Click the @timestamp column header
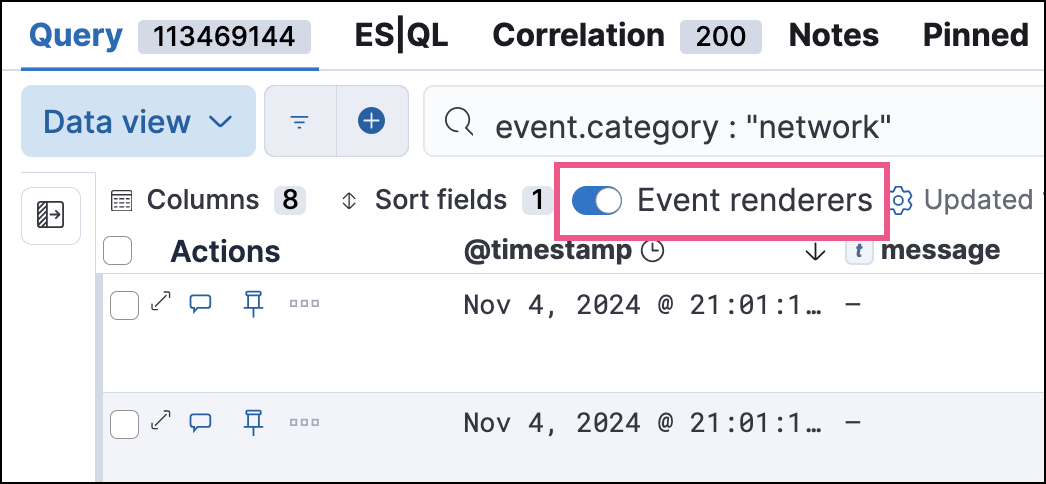Image resolution: width=1046 pixels, height=484 pixels. pos(548,250)
